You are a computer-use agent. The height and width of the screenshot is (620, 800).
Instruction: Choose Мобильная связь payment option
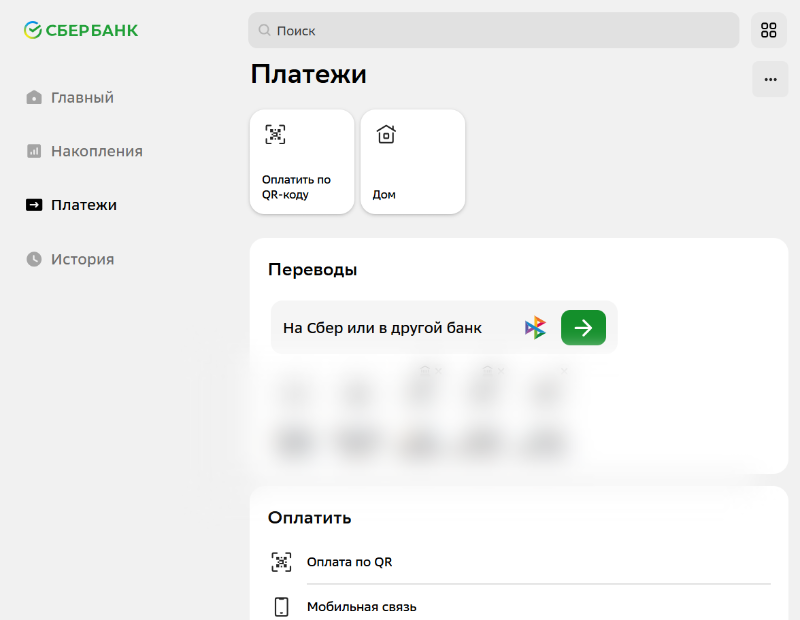[361, 607]
